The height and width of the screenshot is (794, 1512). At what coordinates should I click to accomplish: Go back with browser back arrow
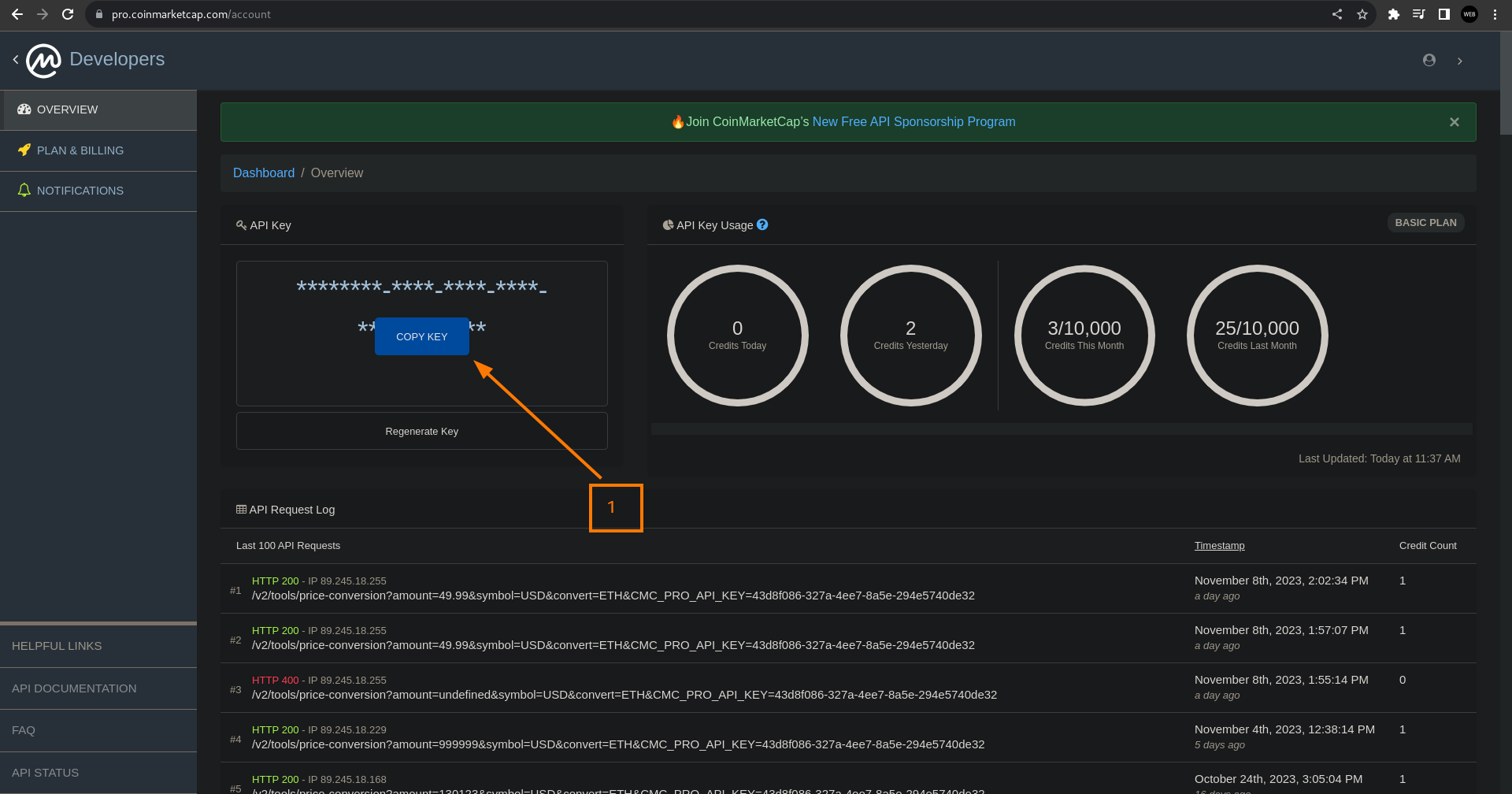[x=17, y=14]
